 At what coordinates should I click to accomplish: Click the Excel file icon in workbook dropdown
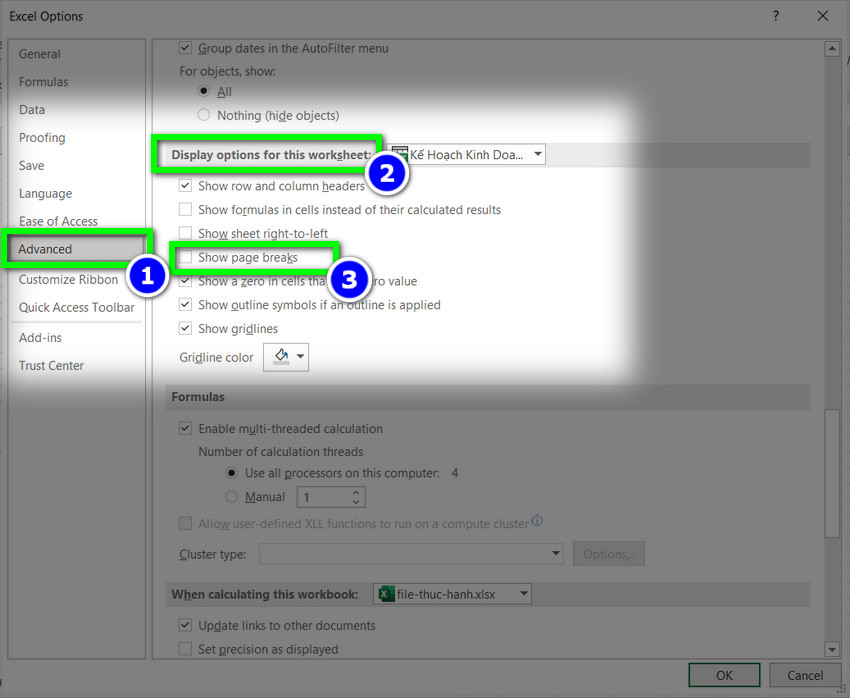(x=385, y=594)
